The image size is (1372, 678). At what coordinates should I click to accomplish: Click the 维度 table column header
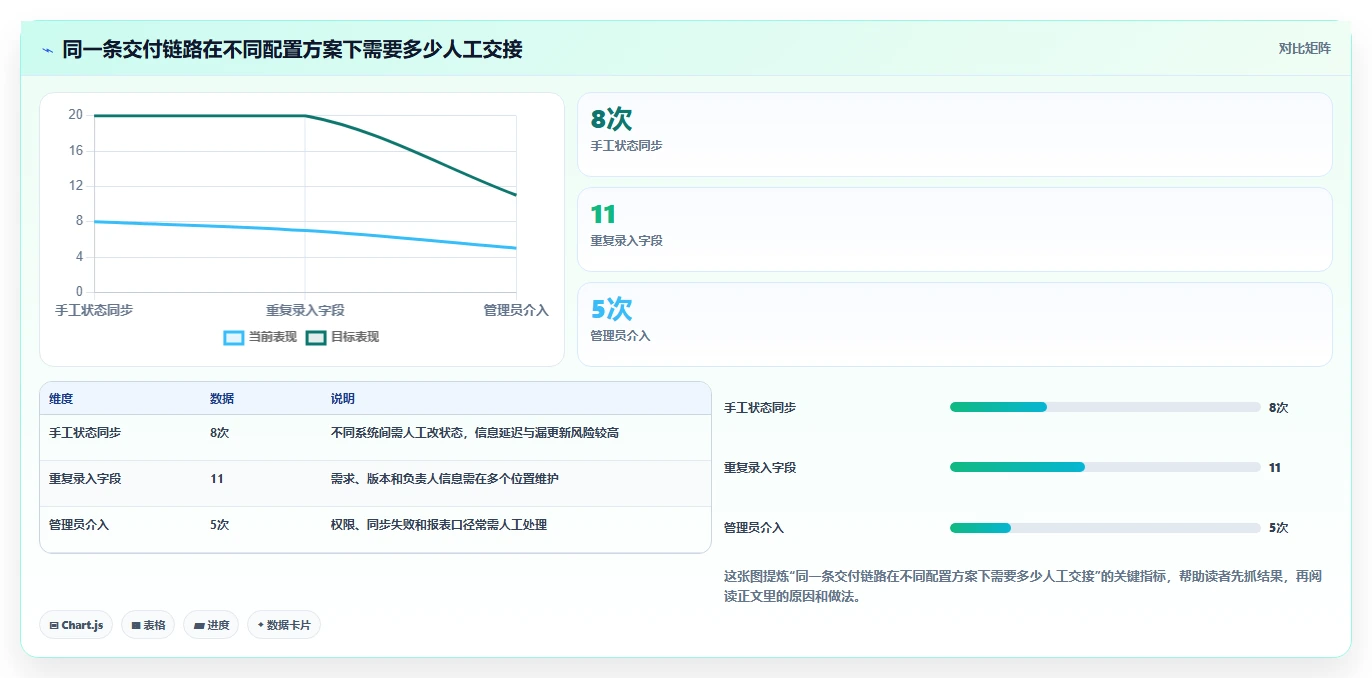click(x=61, y=399)
